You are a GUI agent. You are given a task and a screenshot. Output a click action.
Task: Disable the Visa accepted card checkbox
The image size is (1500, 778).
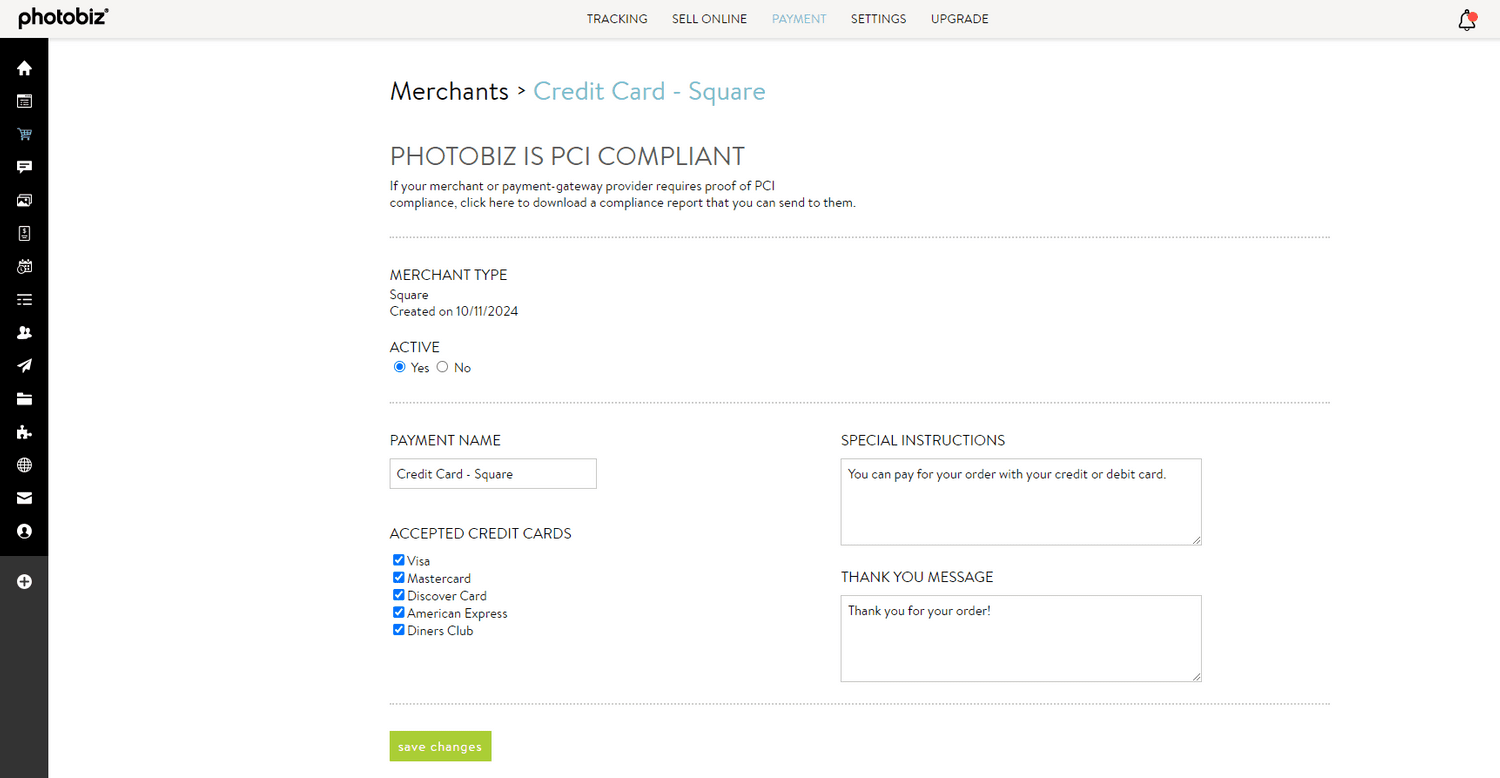coord(398,559)
